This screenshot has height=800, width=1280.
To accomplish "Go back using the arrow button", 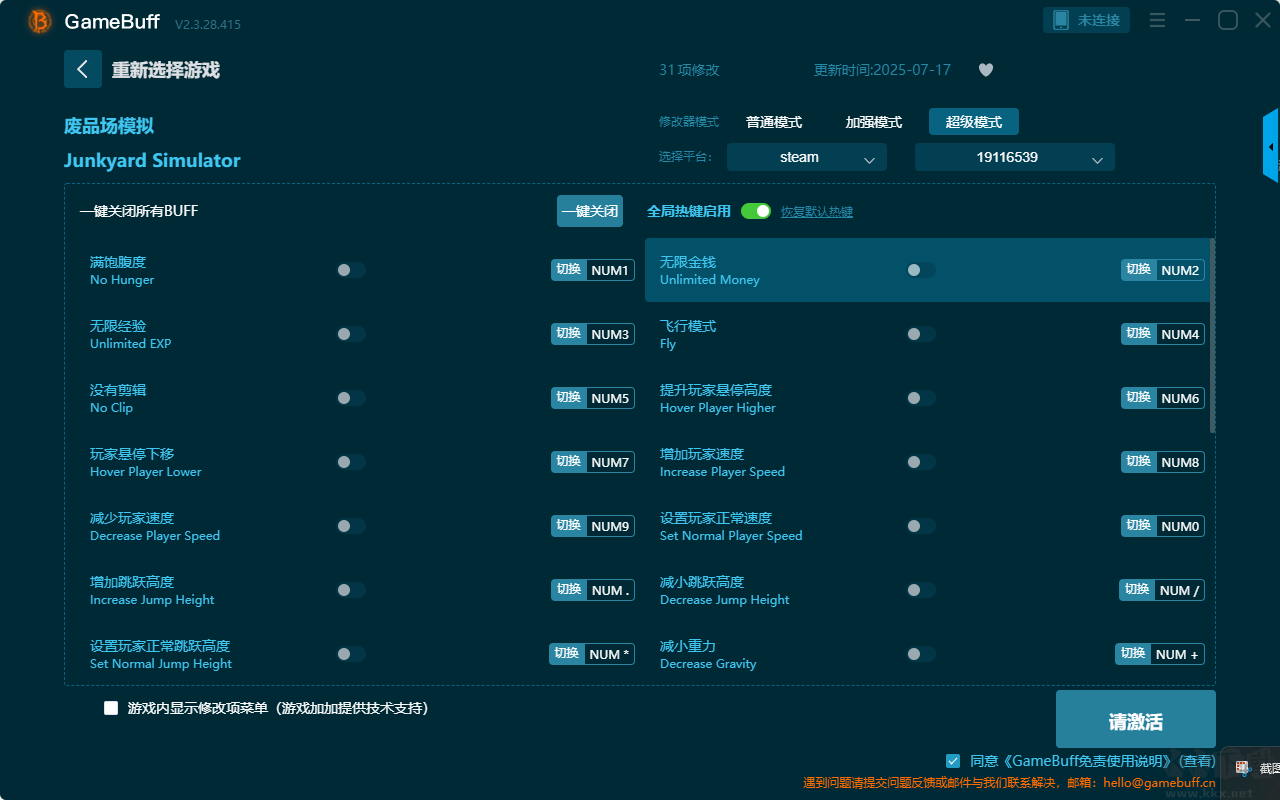I will [x=83, y=69].
